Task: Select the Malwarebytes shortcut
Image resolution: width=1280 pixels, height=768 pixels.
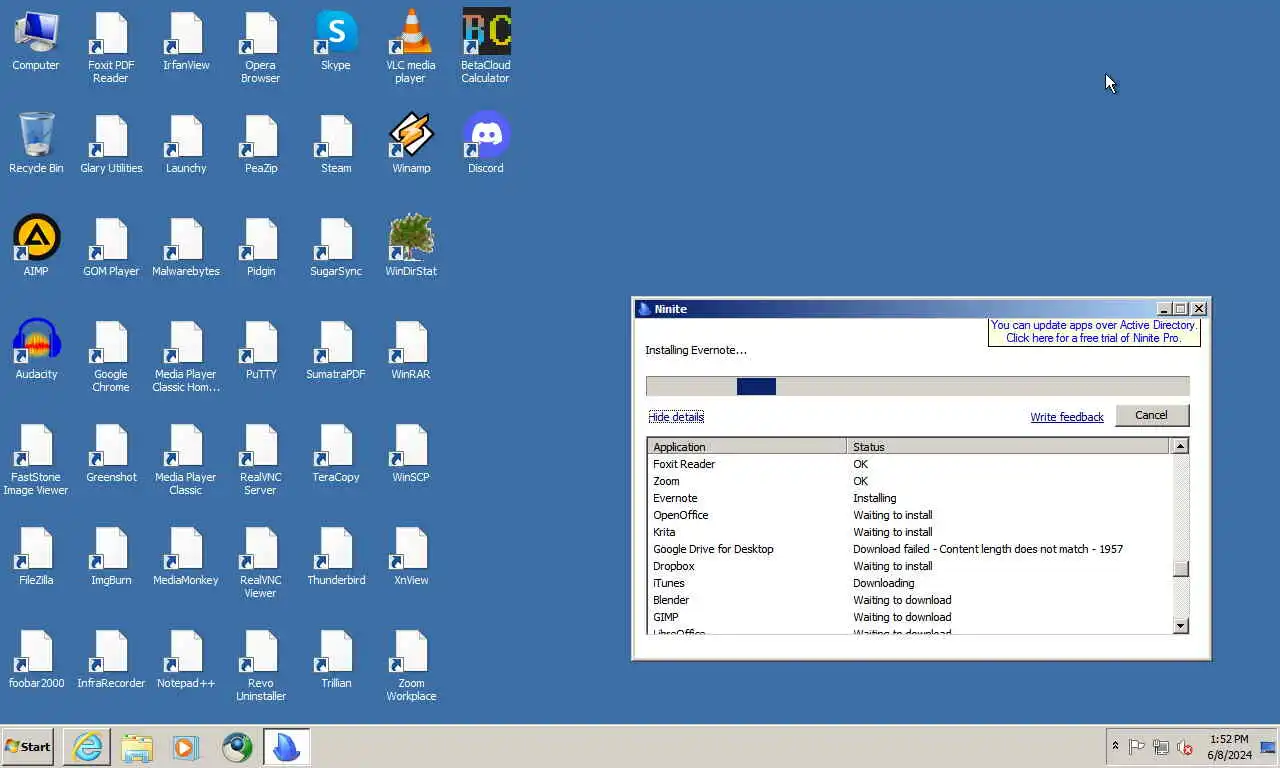Action: click(x=186, y=248)
